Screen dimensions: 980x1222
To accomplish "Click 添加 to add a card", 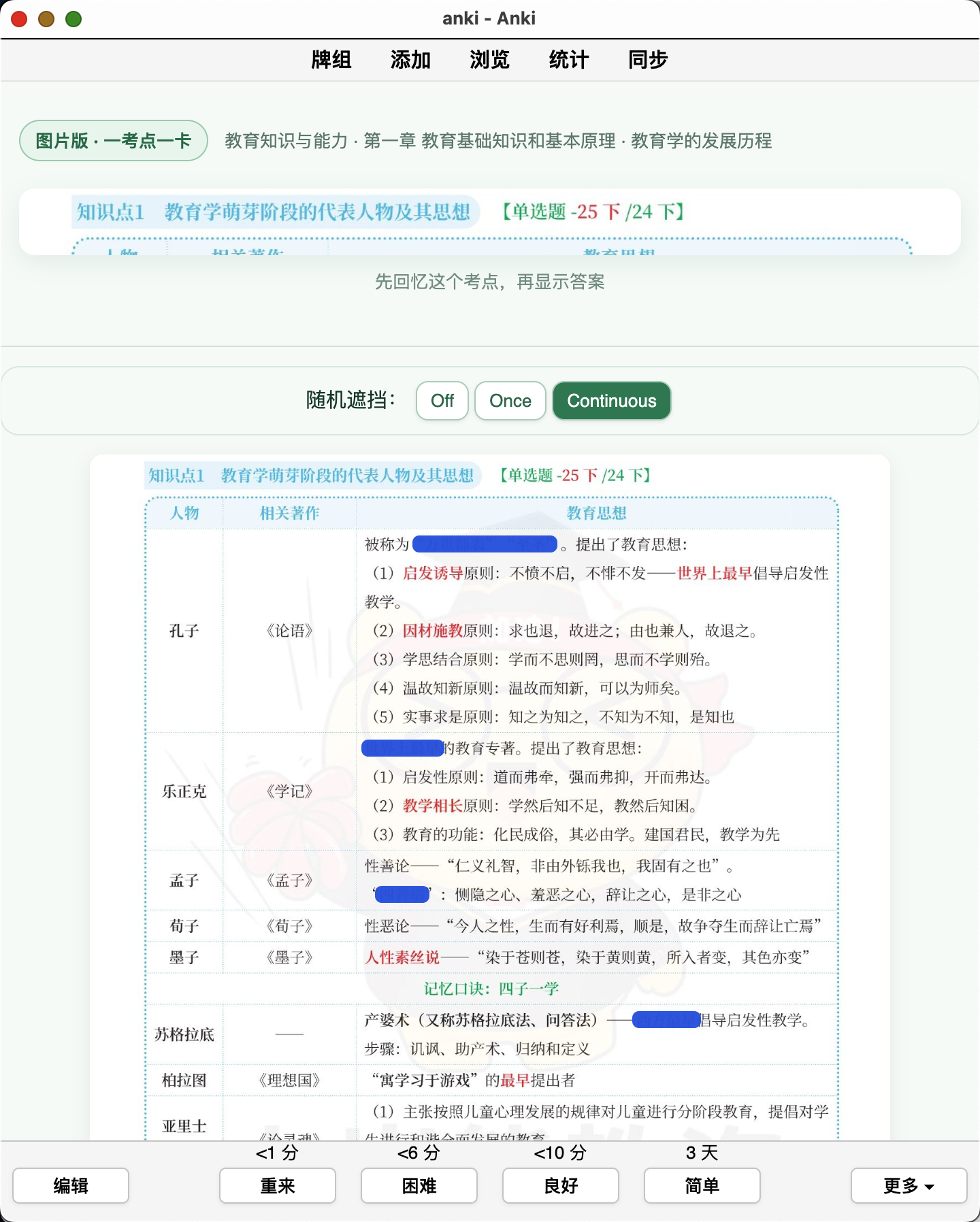I will click(410, 60).
